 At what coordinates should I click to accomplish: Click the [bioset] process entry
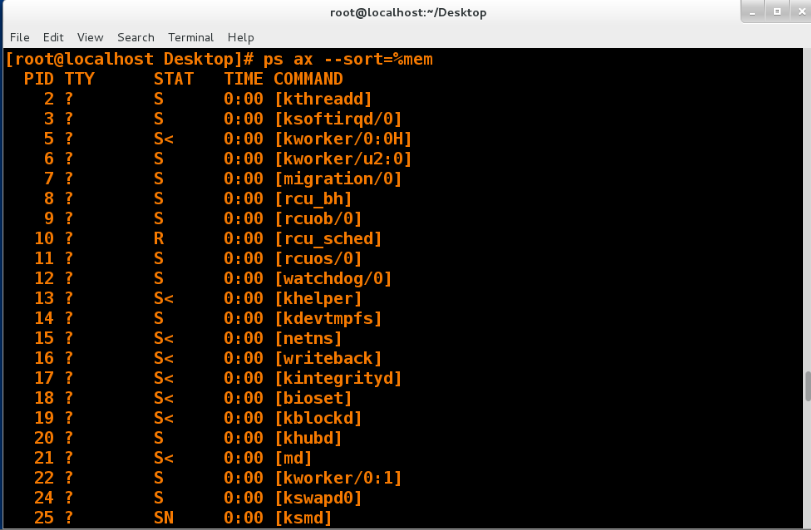(x=313, y=398)
